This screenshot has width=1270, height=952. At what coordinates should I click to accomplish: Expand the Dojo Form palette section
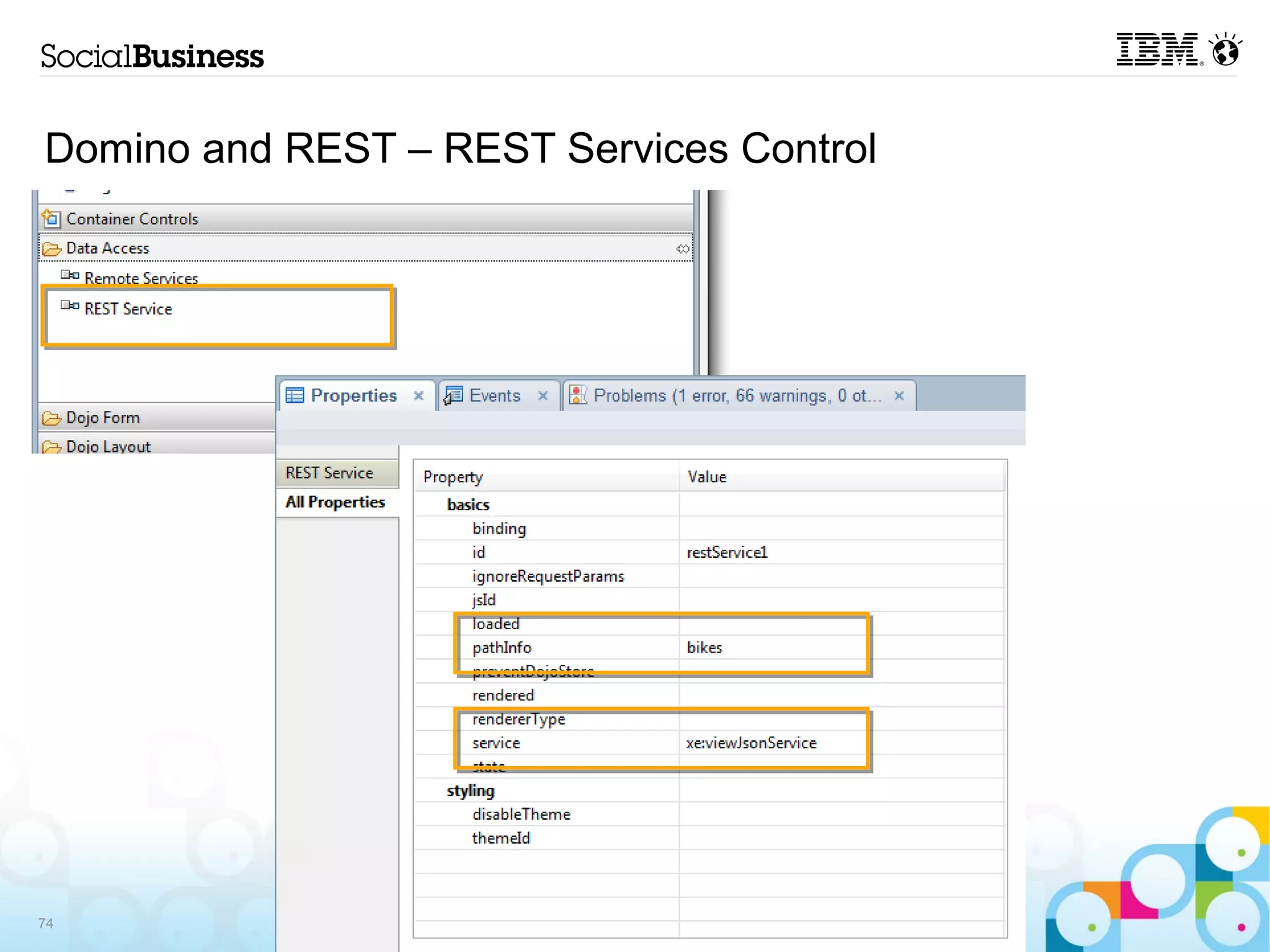pos(158,418)
